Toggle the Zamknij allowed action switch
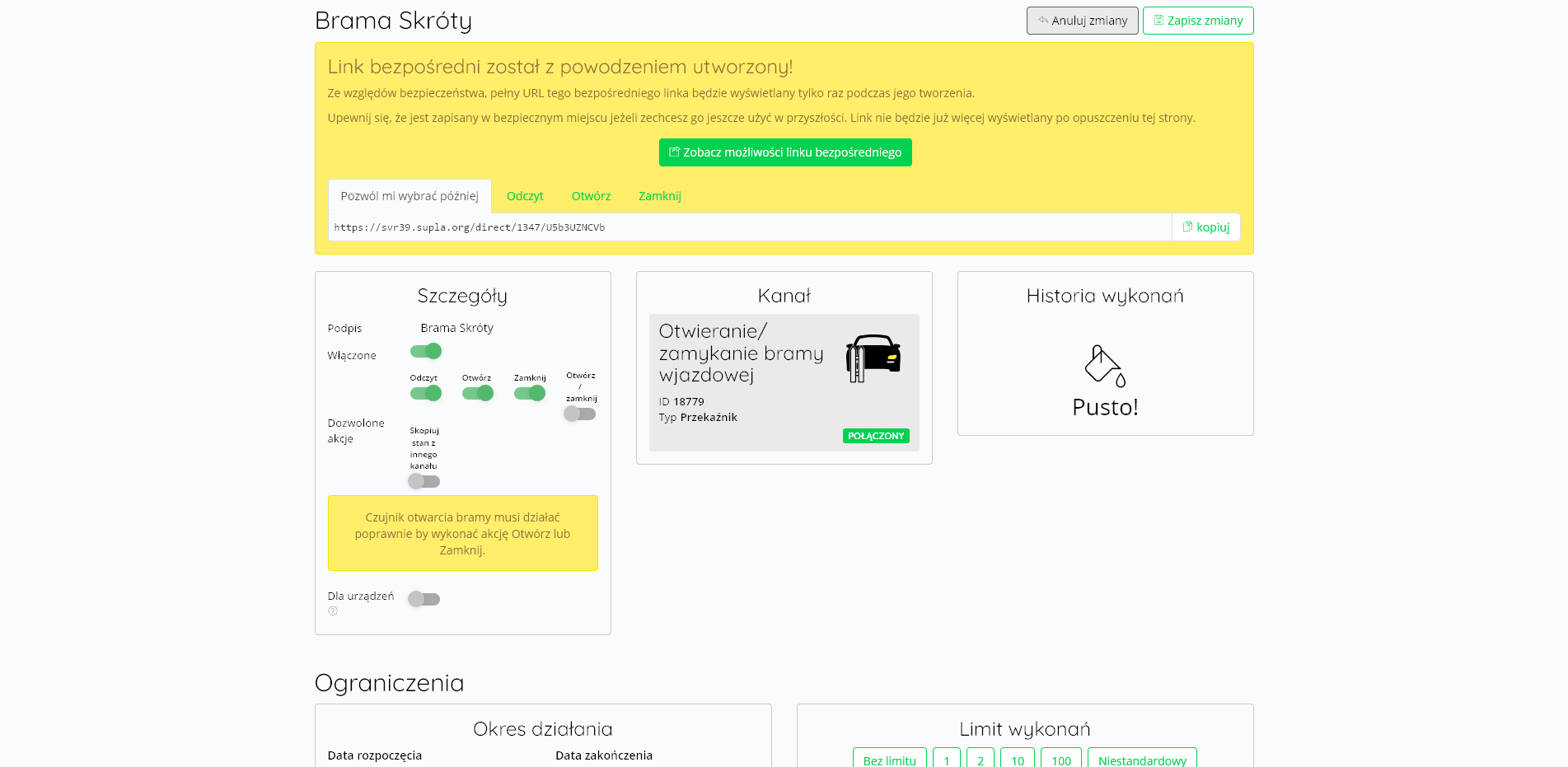The width and height of the screenshot is (1568, 767). 530,394
